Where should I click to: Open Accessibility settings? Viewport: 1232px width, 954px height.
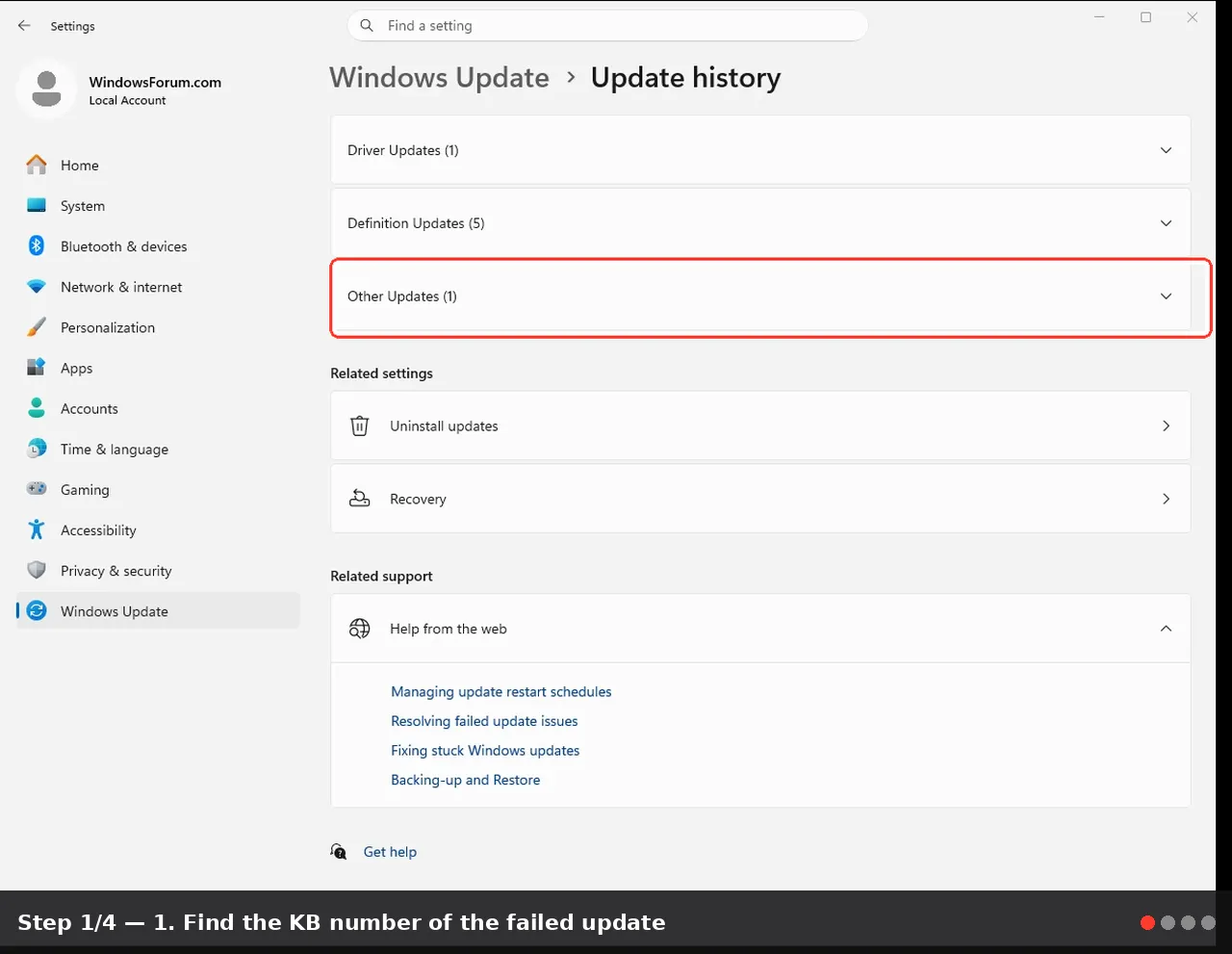click(x=158, y=529)
